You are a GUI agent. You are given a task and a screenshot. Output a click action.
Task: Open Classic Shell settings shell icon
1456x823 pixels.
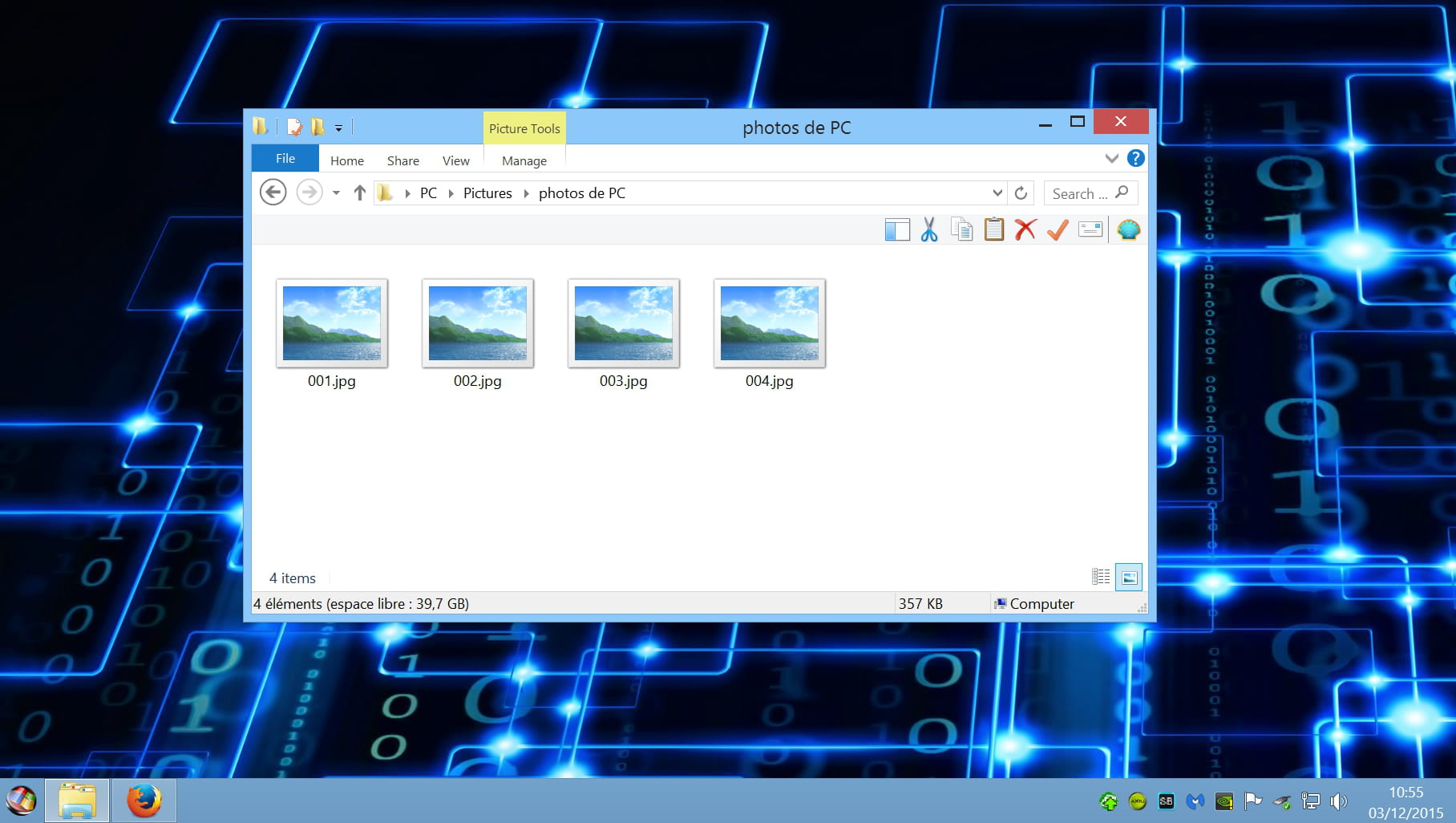1129,230
